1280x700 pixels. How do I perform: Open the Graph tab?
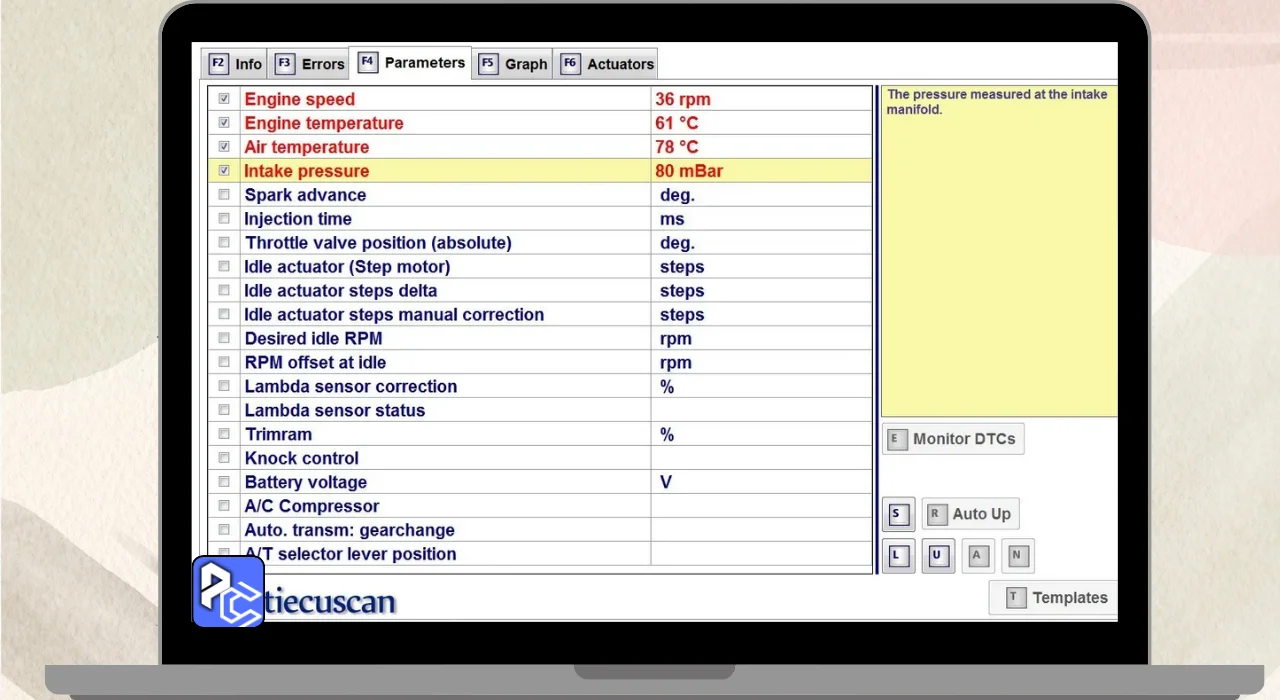[513, 64]
